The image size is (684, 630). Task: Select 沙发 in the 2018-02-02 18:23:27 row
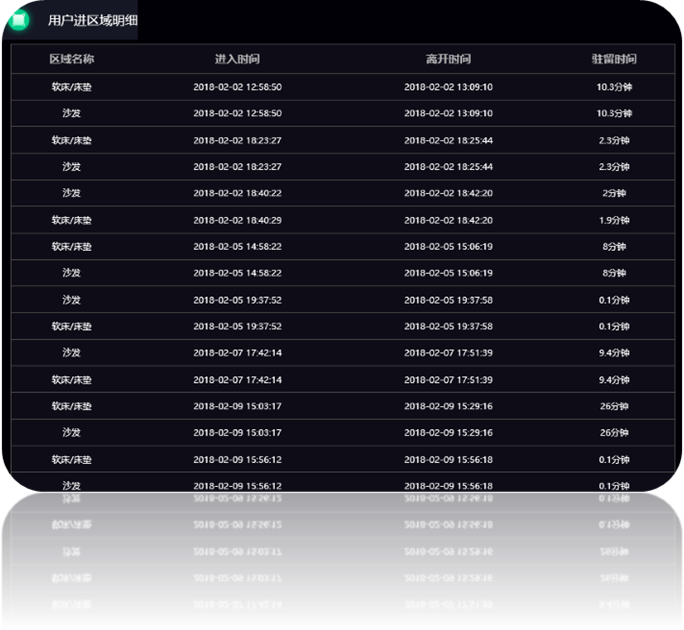(x=72, y=167)
